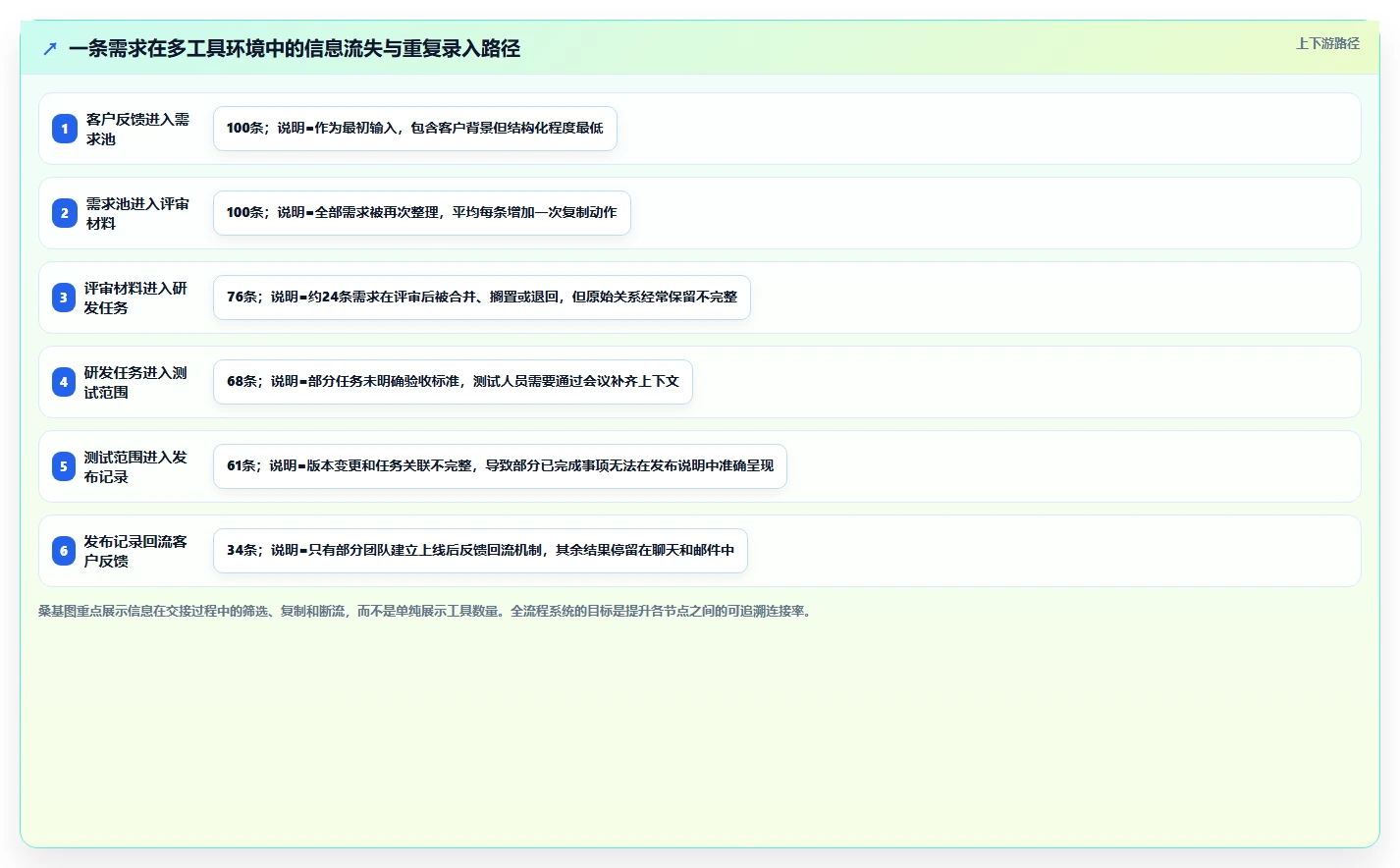Open the note starting 61条；说明=版本变更

[x=500, y=466]
